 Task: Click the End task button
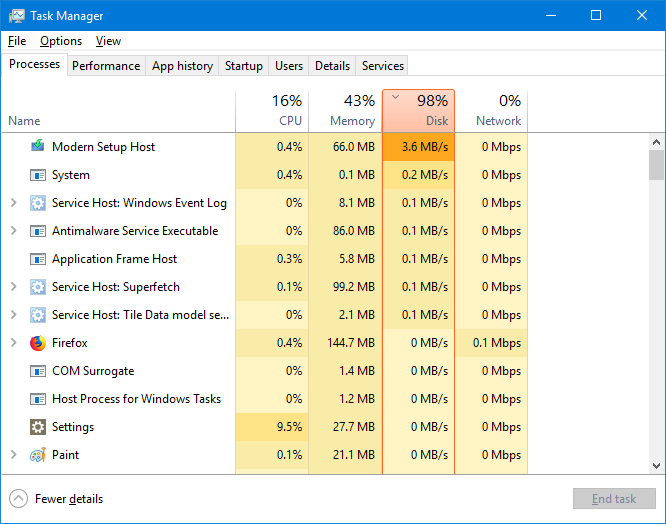[x=614, y=499]
